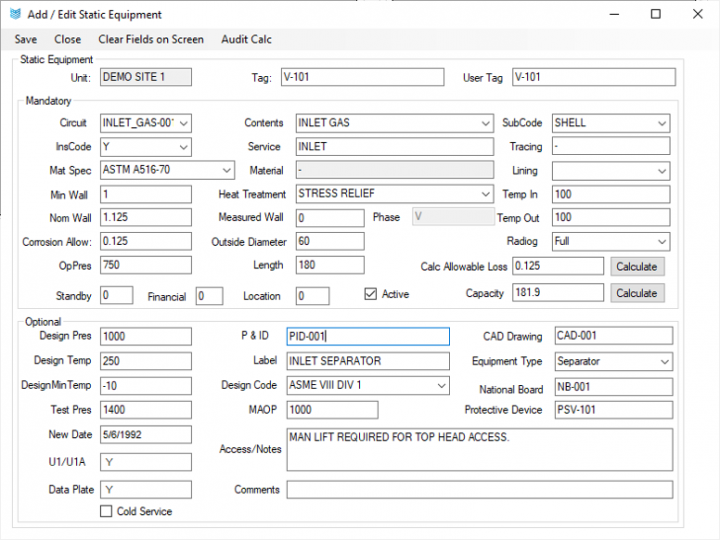
Task: Calculate the Capacity value
Action: point(637,293)
